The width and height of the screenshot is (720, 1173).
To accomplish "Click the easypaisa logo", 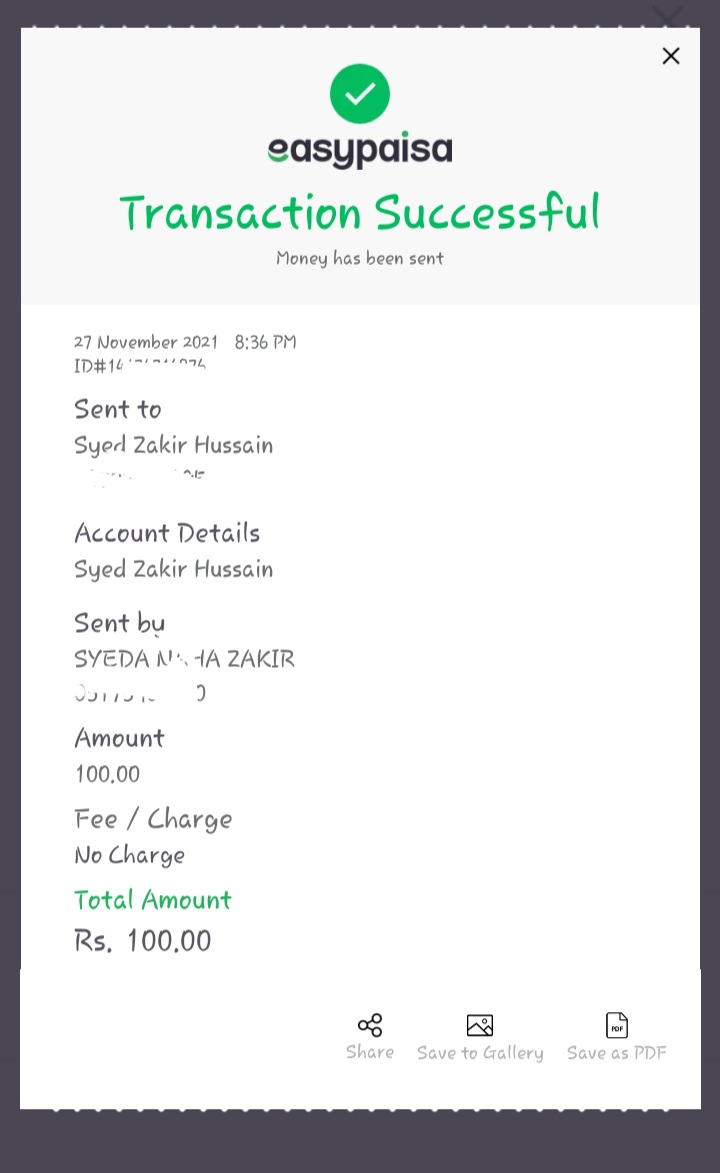I will pos(360,149).
